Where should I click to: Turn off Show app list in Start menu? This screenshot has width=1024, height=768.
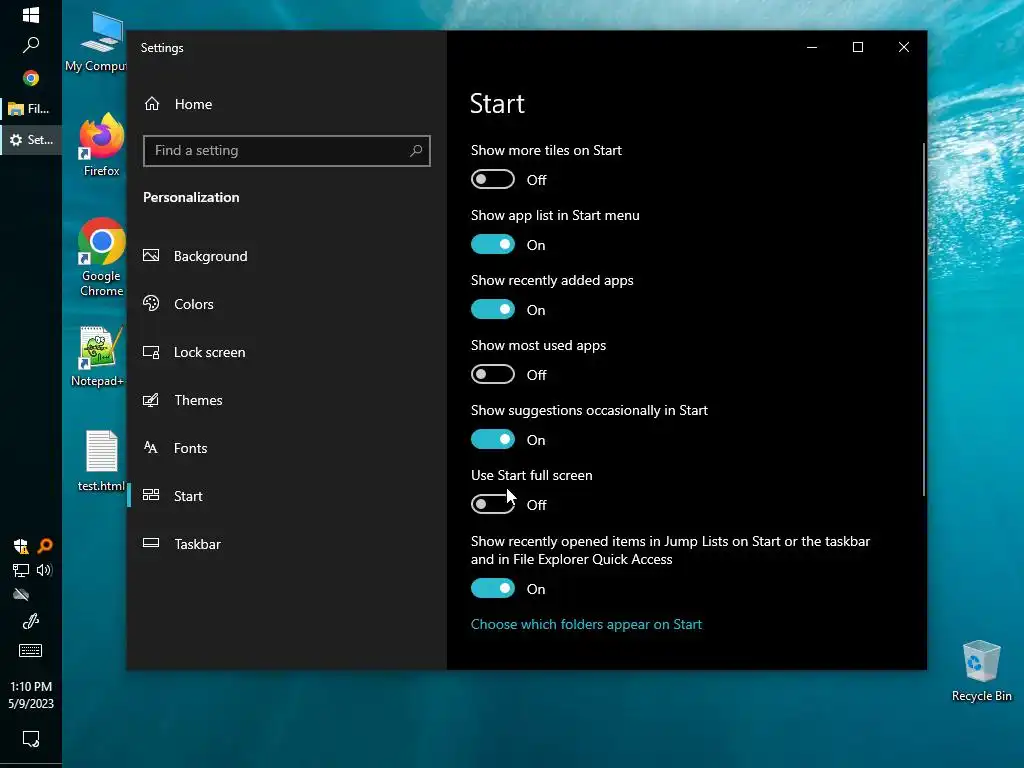[x=493, y=244]
